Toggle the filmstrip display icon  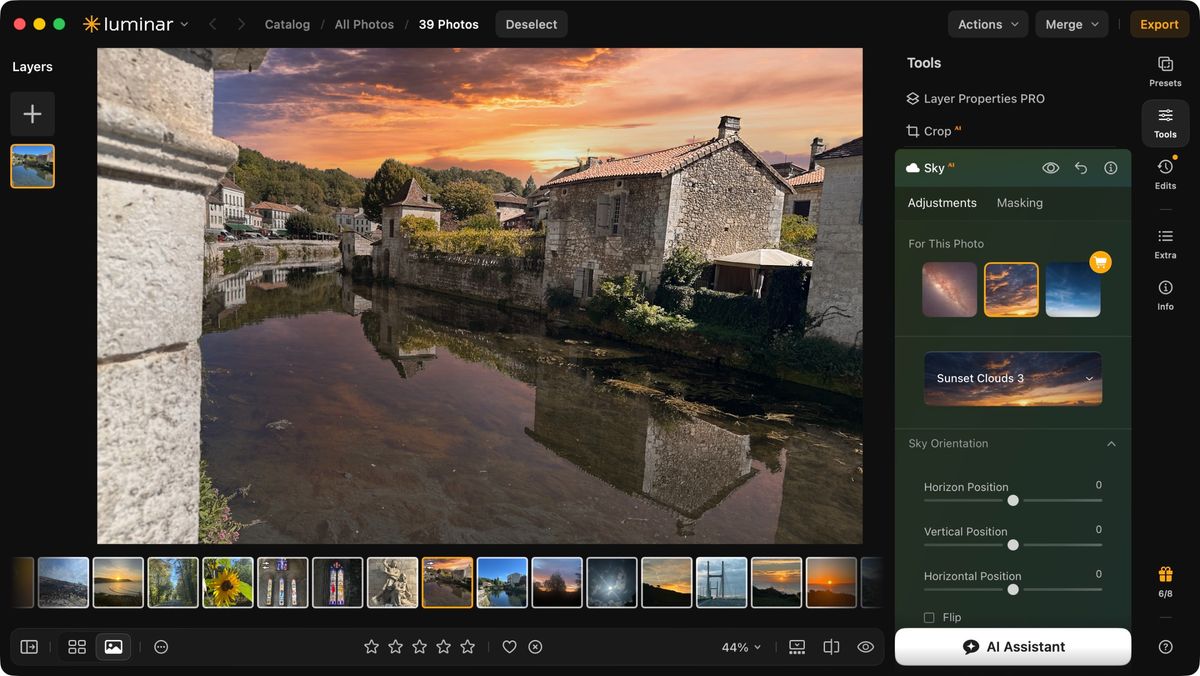tap(797, 647)
